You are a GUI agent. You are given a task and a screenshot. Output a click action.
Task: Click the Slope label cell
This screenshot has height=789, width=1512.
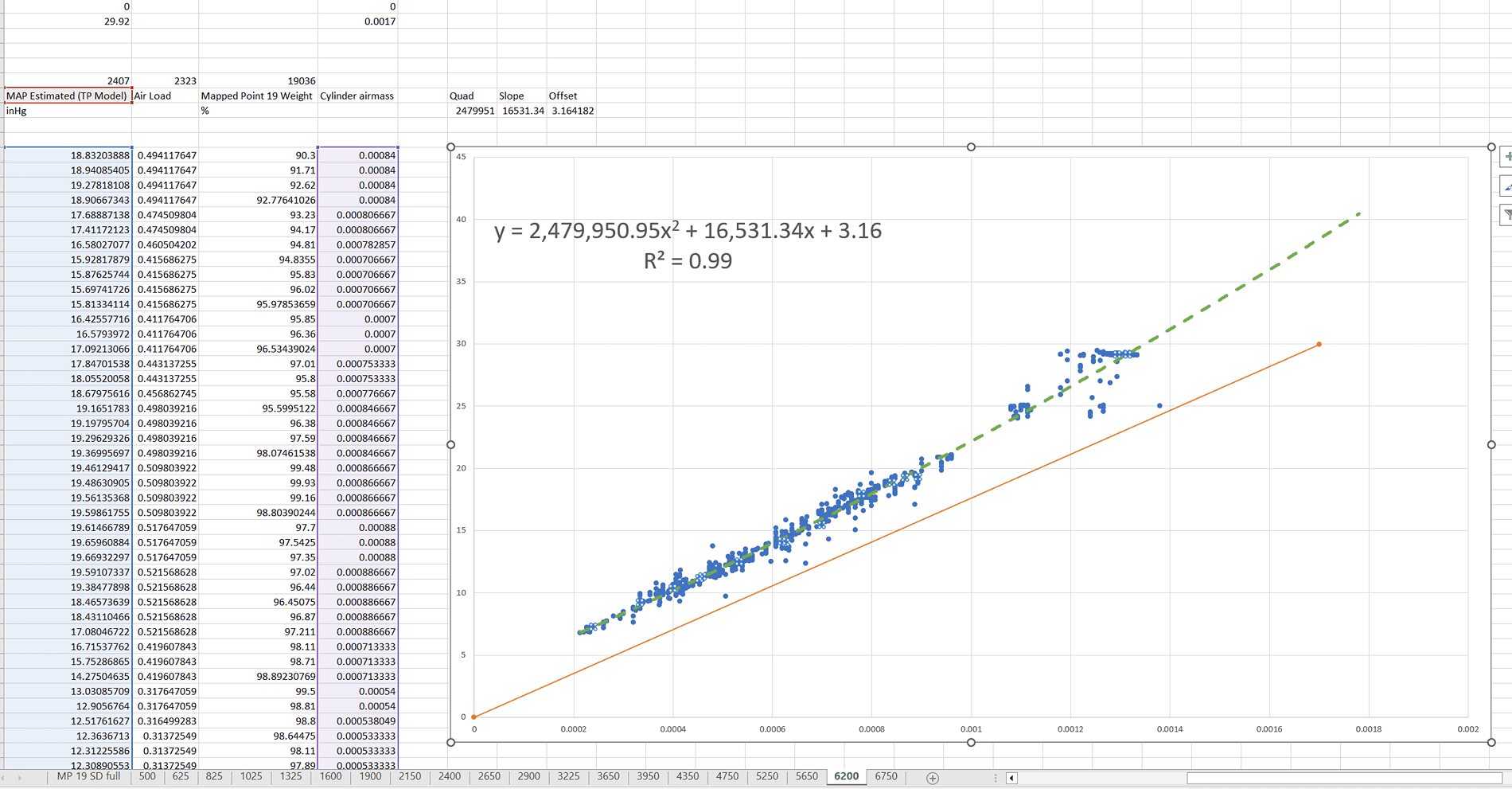coord(521,96)
